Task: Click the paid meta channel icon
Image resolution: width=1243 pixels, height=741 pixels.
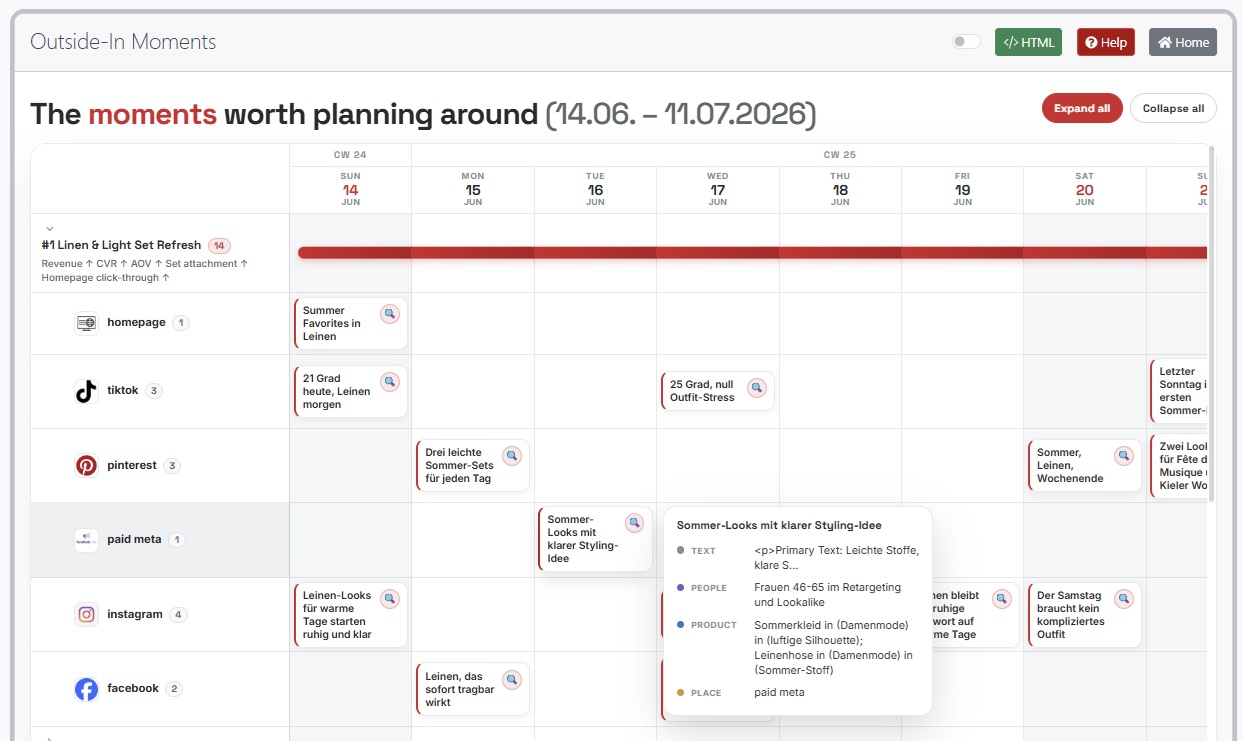Action: (87, 540)
